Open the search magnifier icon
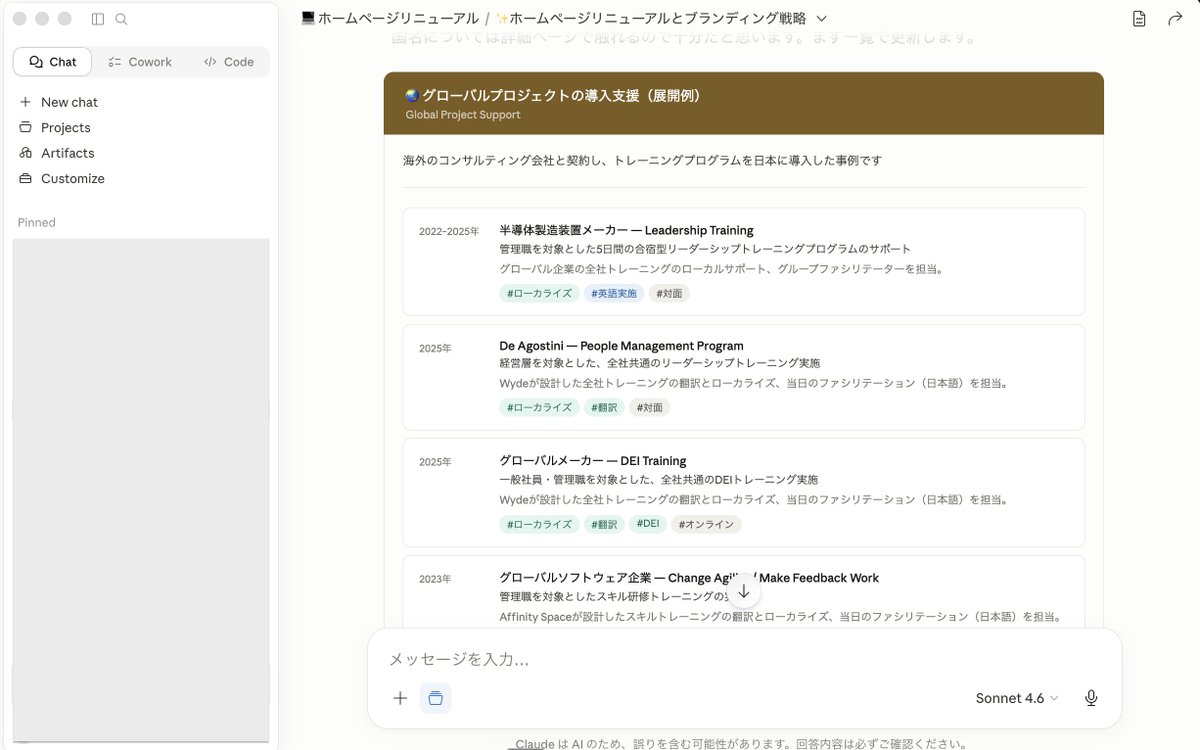This screenshot has width=1200, height=750. click(121, 19)
